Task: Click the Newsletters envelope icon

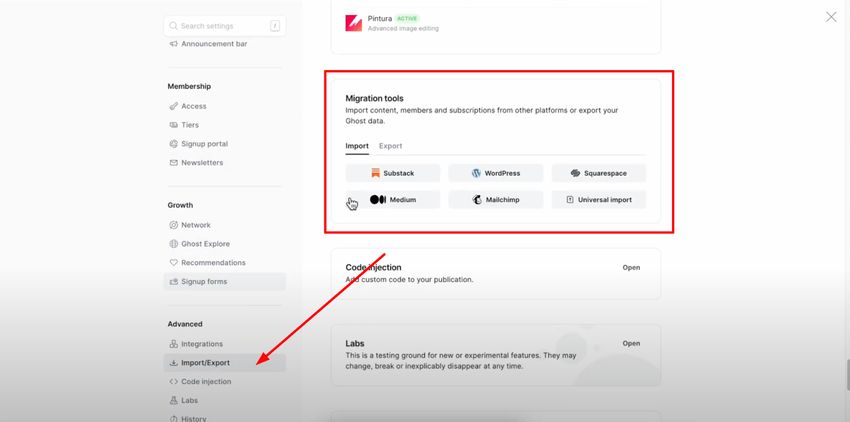Action: pyautogui.click(x=173, y=163)
